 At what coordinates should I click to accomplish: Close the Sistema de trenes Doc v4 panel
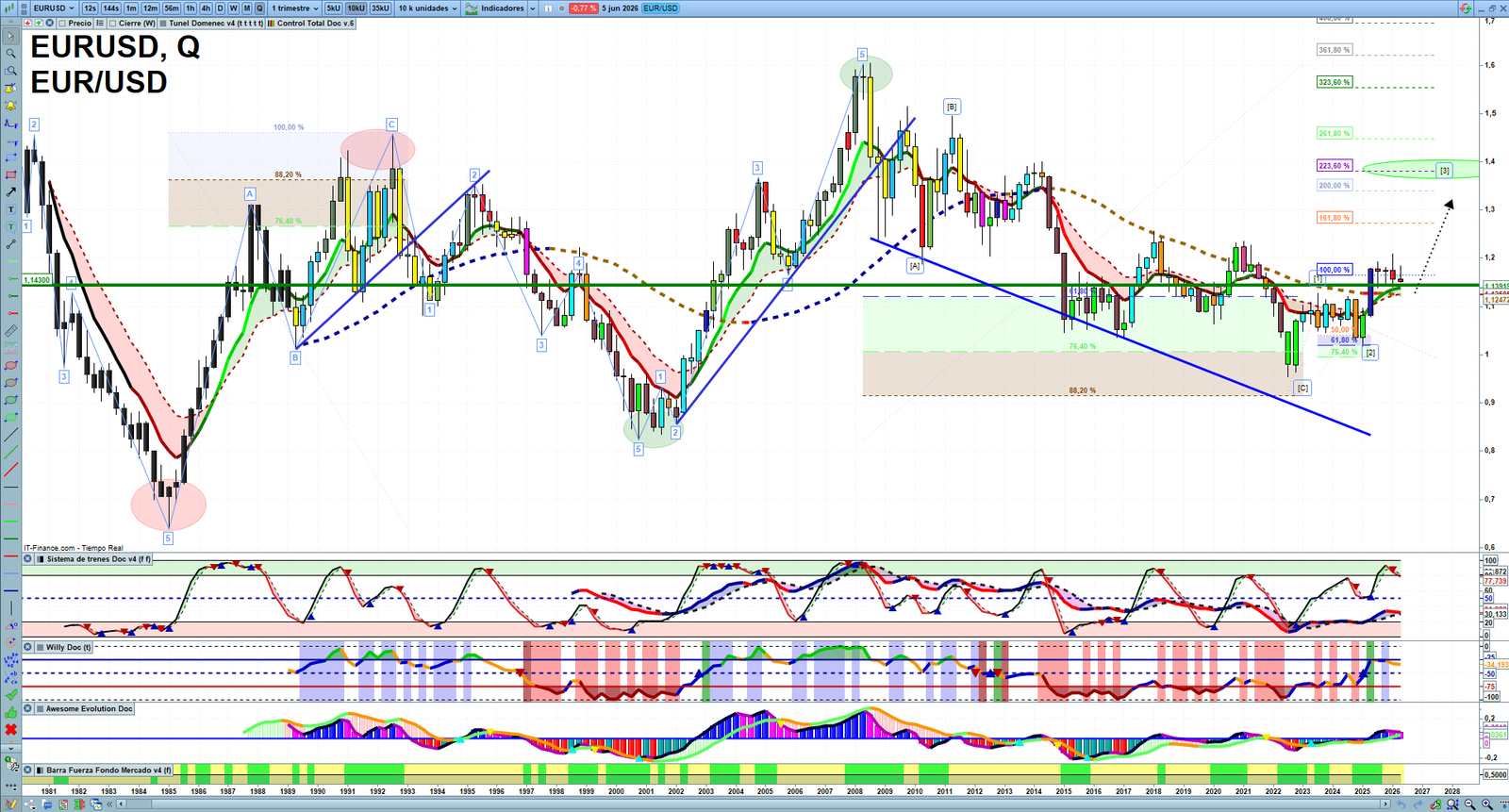[27, 559]
